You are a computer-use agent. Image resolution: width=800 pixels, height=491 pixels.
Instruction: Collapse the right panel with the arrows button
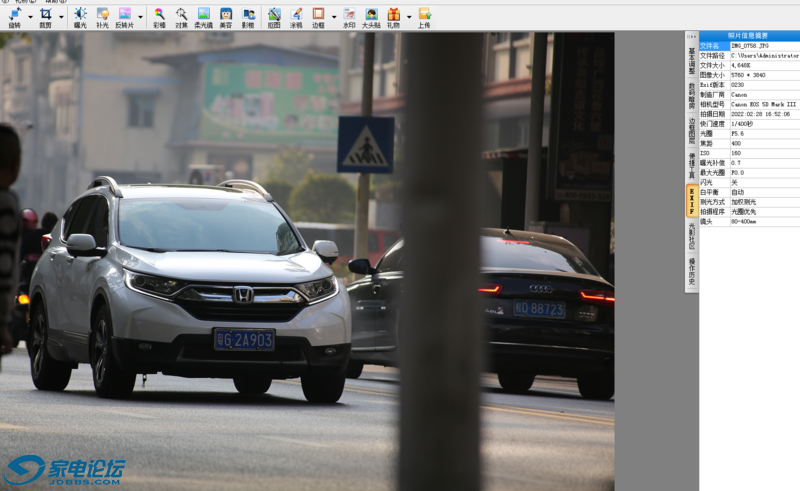(691, 36)
